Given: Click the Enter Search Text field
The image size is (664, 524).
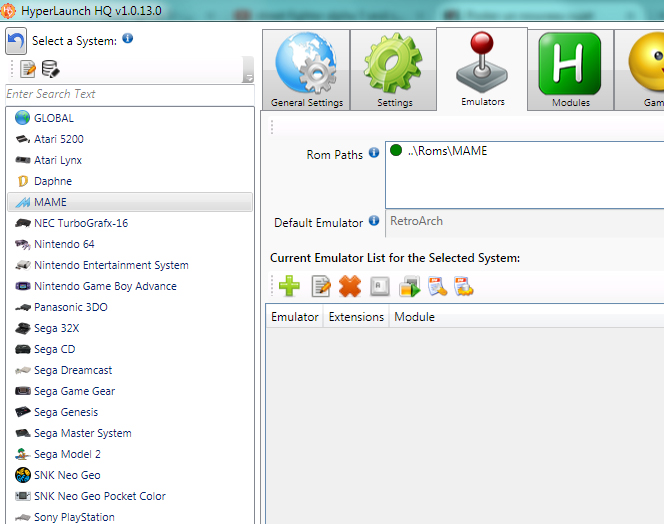Looking at the screenshot, I should [x=130, y=94].
